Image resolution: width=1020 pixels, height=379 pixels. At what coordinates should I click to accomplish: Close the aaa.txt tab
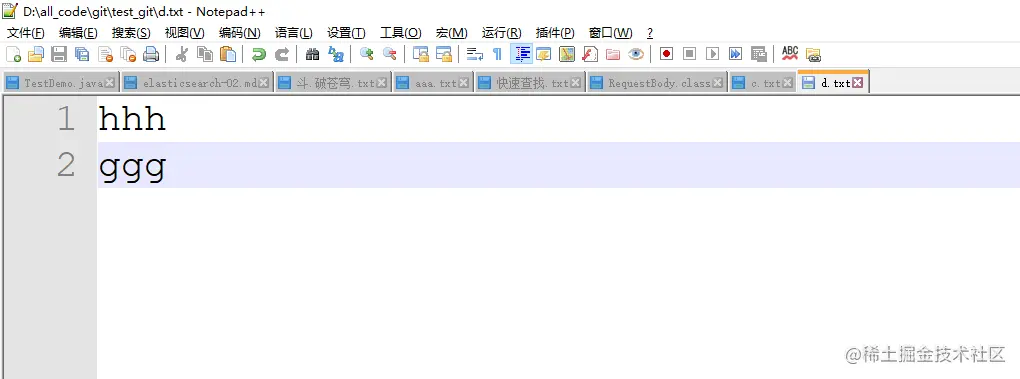pos(463,83)
